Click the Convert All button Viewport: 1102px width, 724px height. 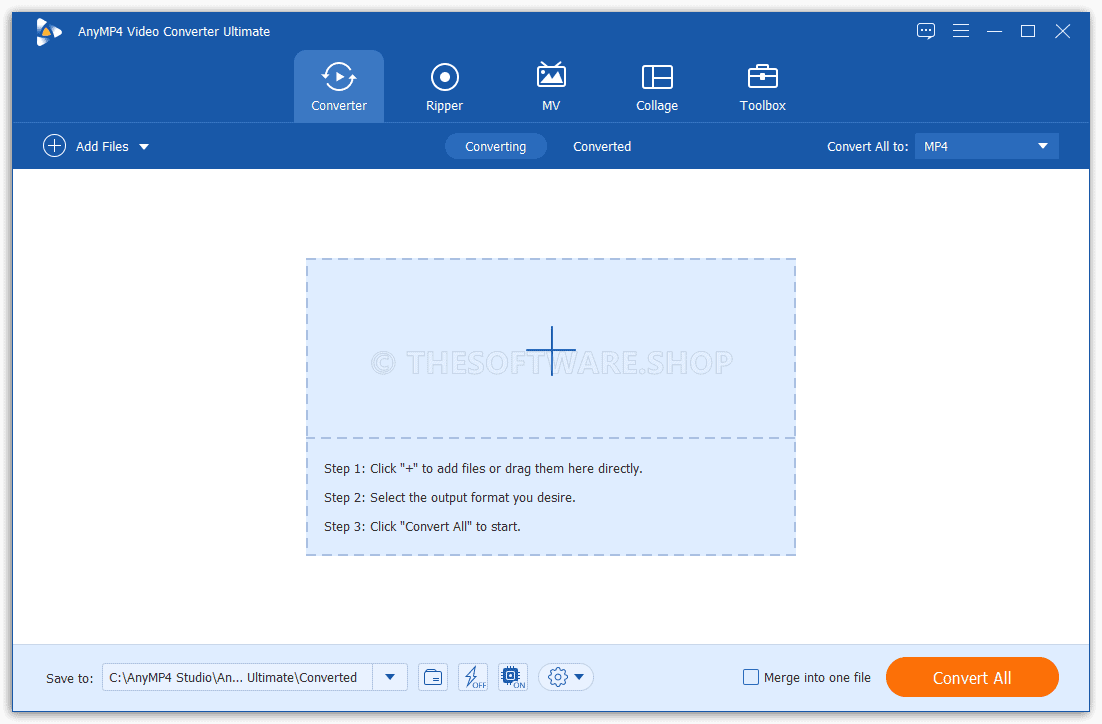[972, 678]
